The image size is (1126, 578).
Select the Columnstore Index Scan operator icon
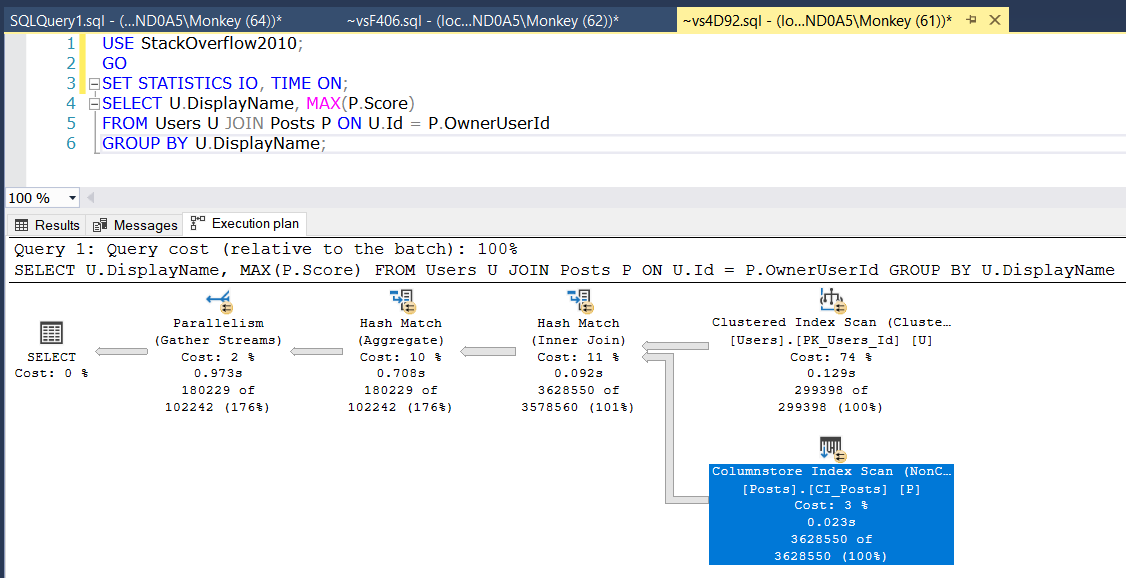830,447
